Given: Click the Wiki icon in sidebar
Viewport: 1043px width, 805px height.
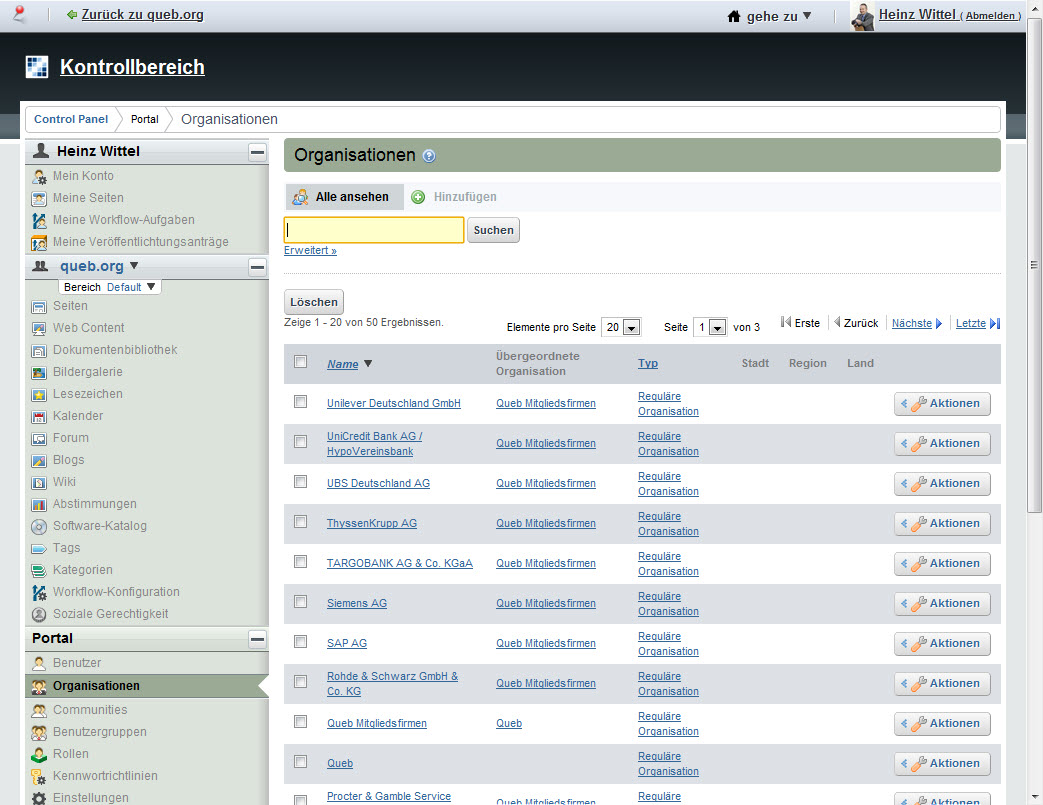Looking at the screenshot, I should tap(39, 482).
